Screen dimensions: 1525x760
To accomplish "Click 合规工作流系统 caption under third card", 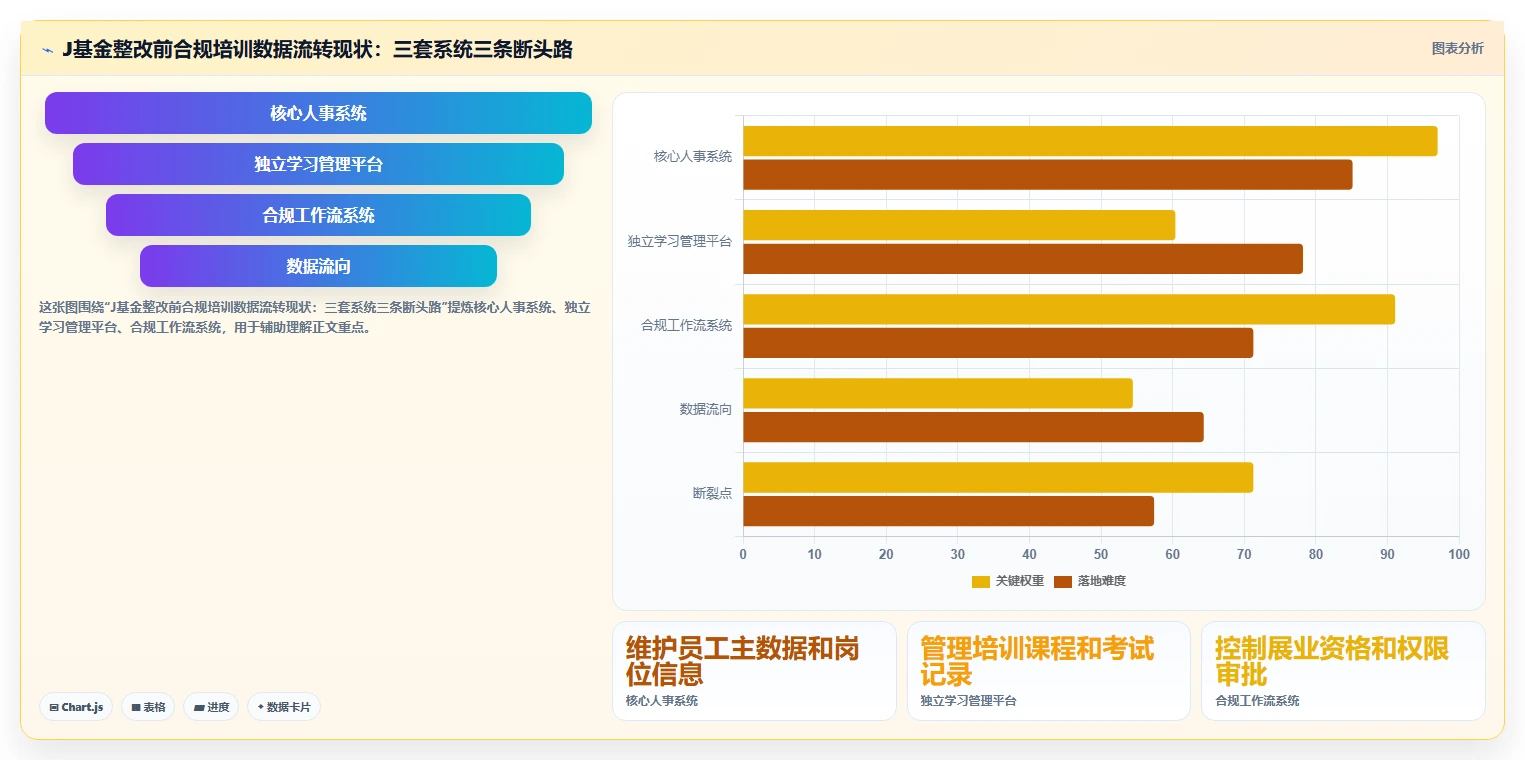I will click(1258, 701).
